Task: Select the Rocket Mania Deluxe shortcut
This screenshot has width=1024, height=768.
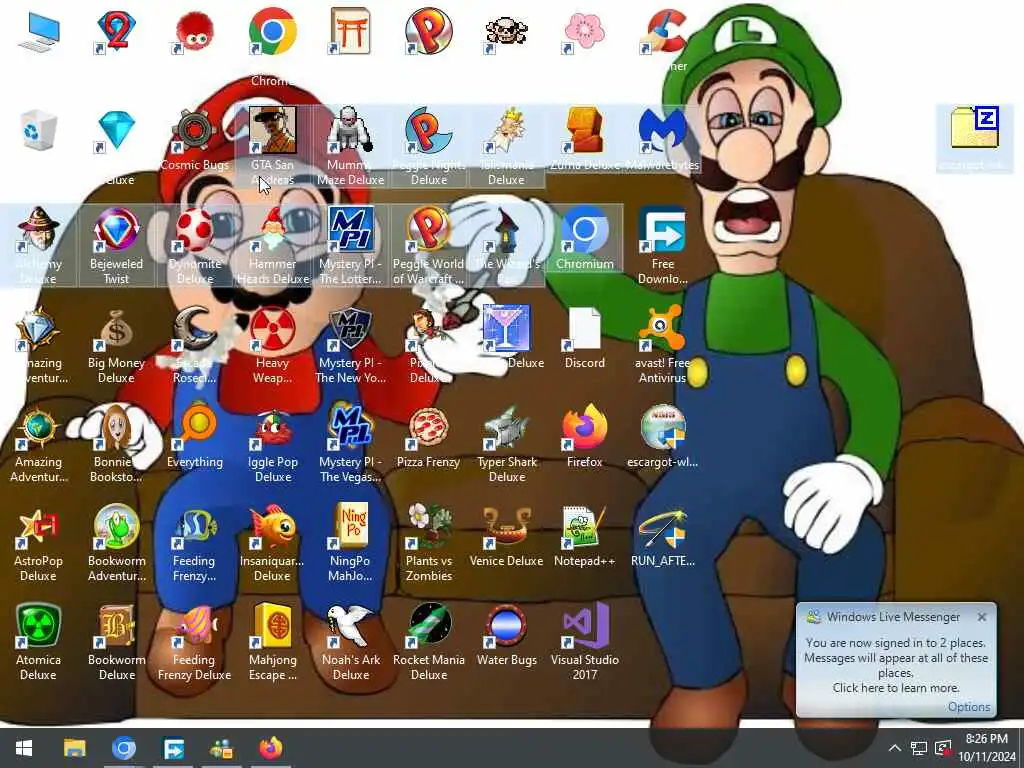Action: click(x=428, y=626)
